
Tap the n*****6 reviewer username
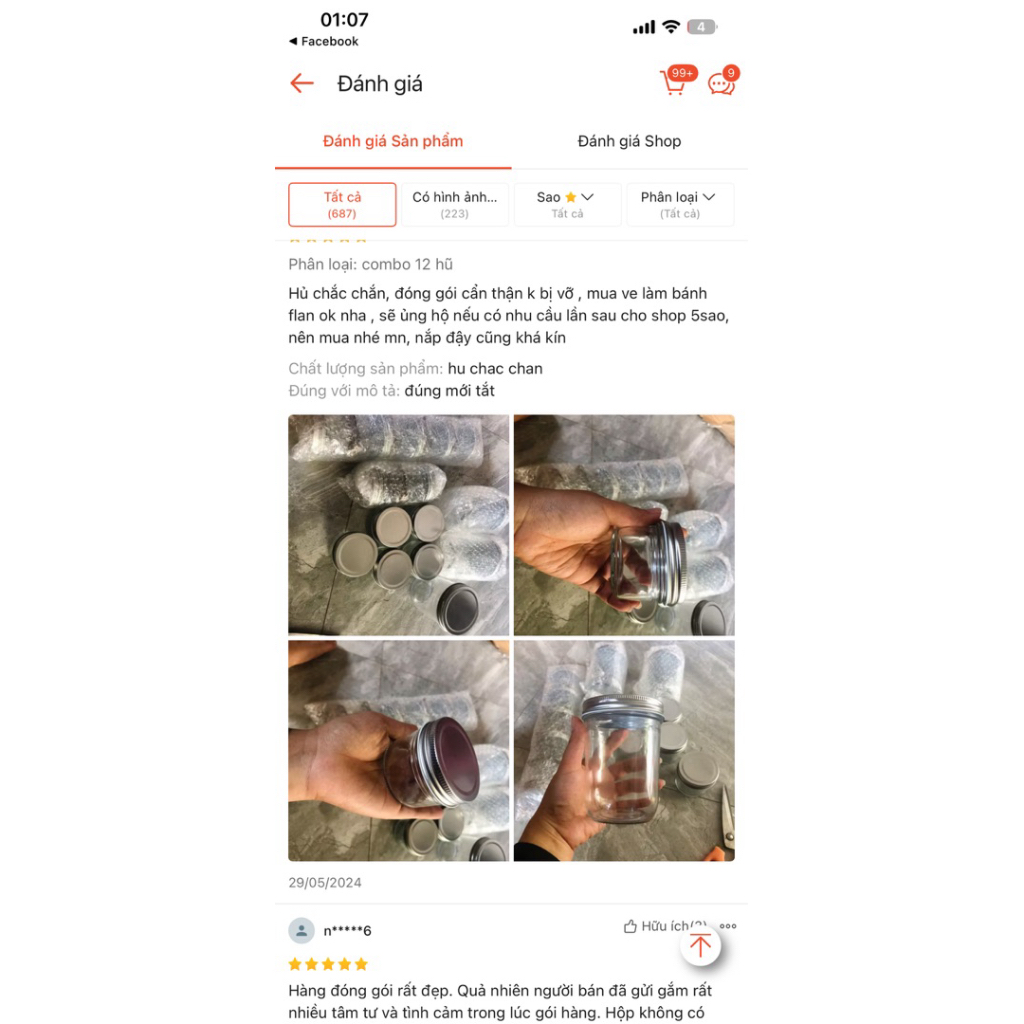click(x=347, y=931)
